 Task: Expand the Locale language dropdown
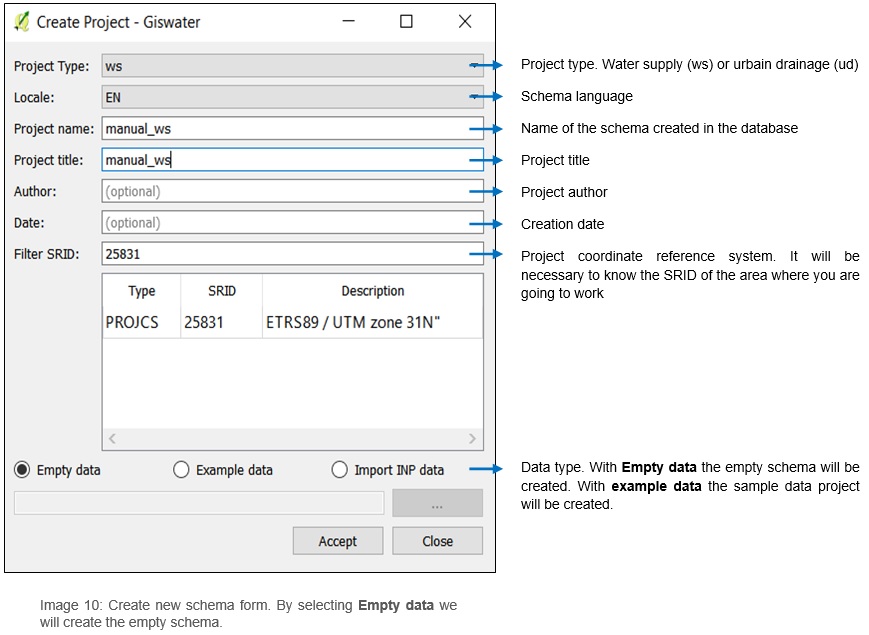click(x=292, y=98)
